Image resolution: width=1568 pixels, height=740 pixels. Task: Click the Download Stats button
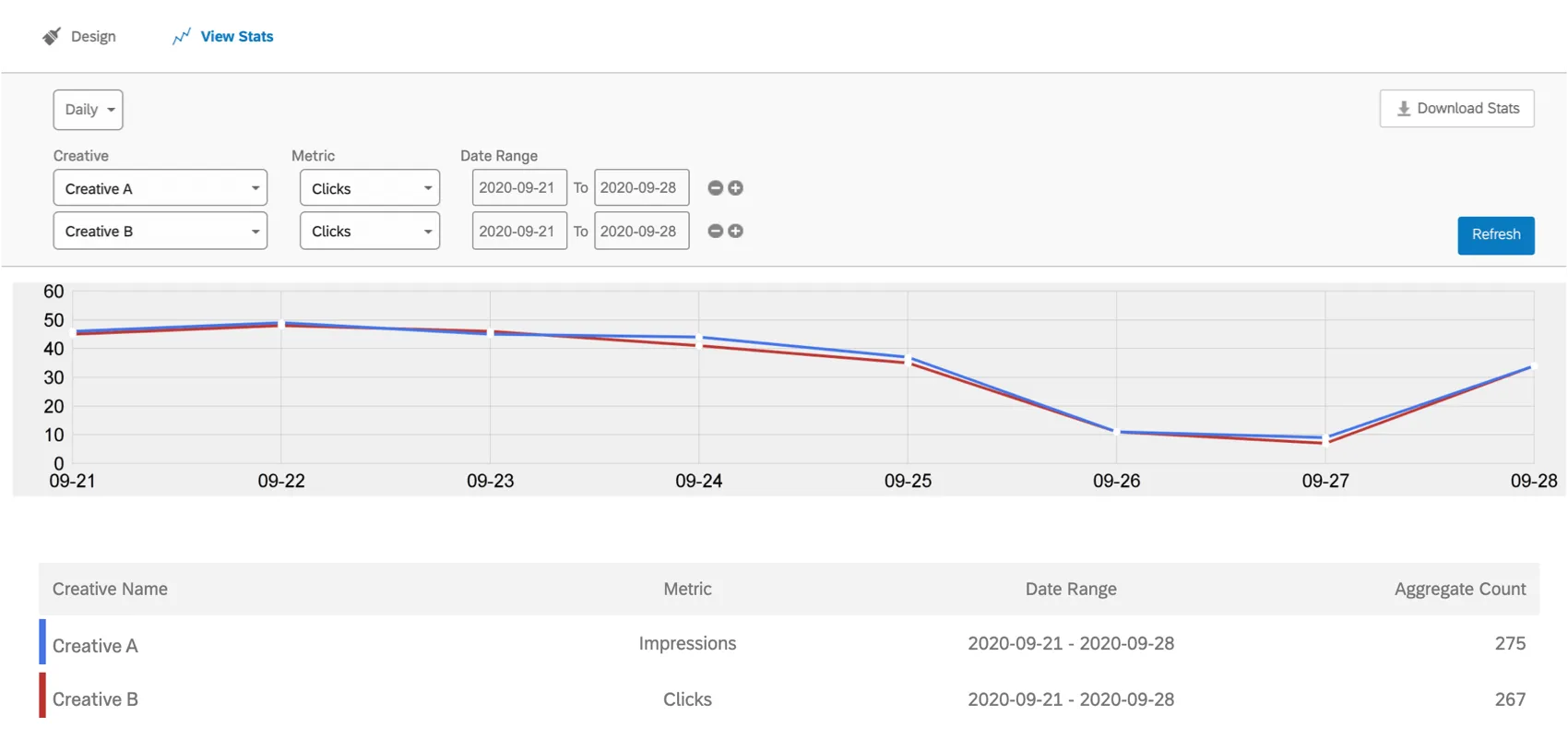click(1456, 108)
